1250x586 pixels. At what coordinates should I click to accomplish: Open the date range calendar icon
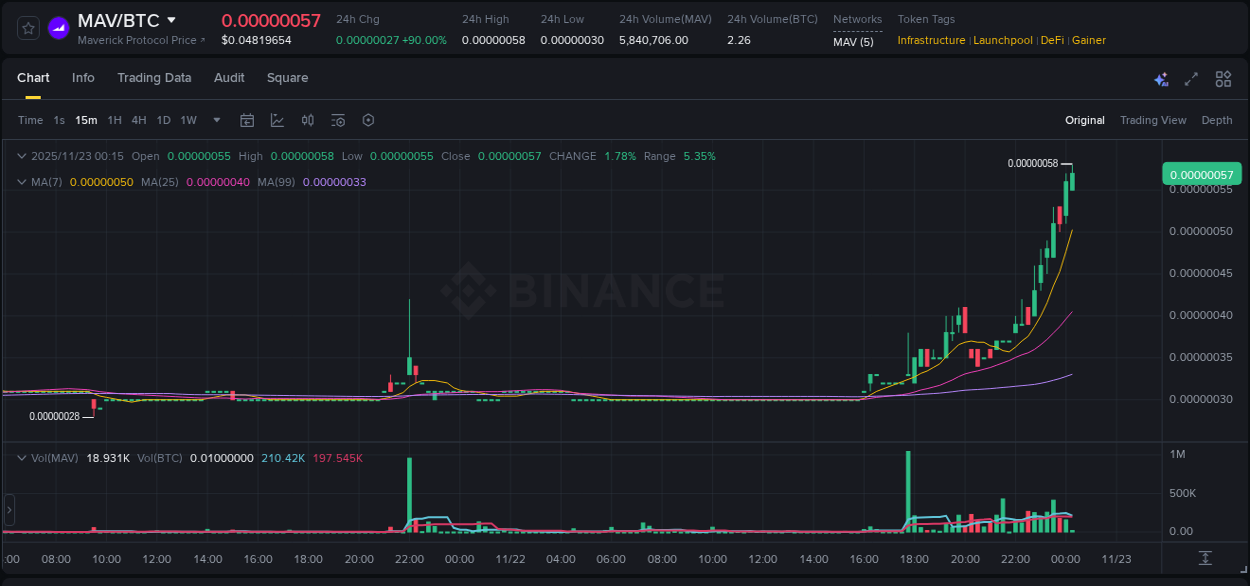[247, 120]
